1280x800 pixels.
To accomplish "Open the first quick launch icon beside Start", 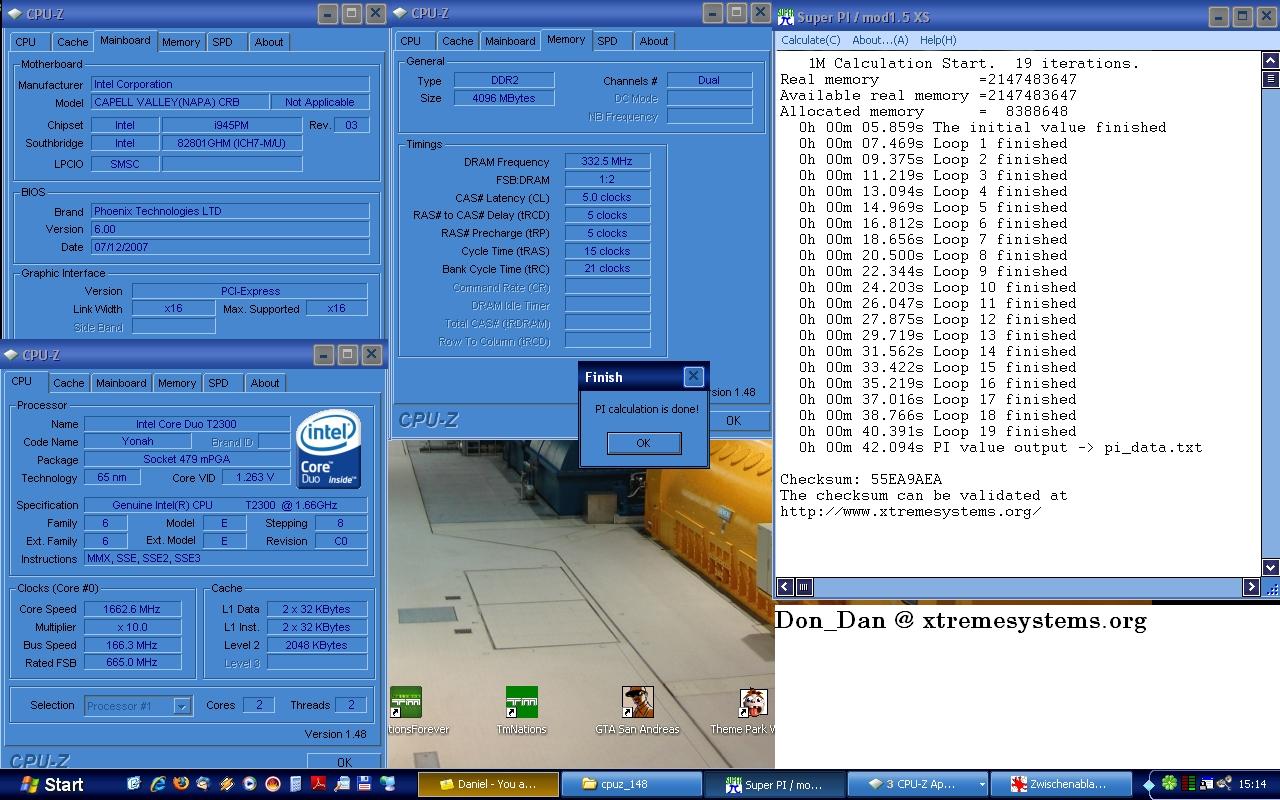I will 133,783.
